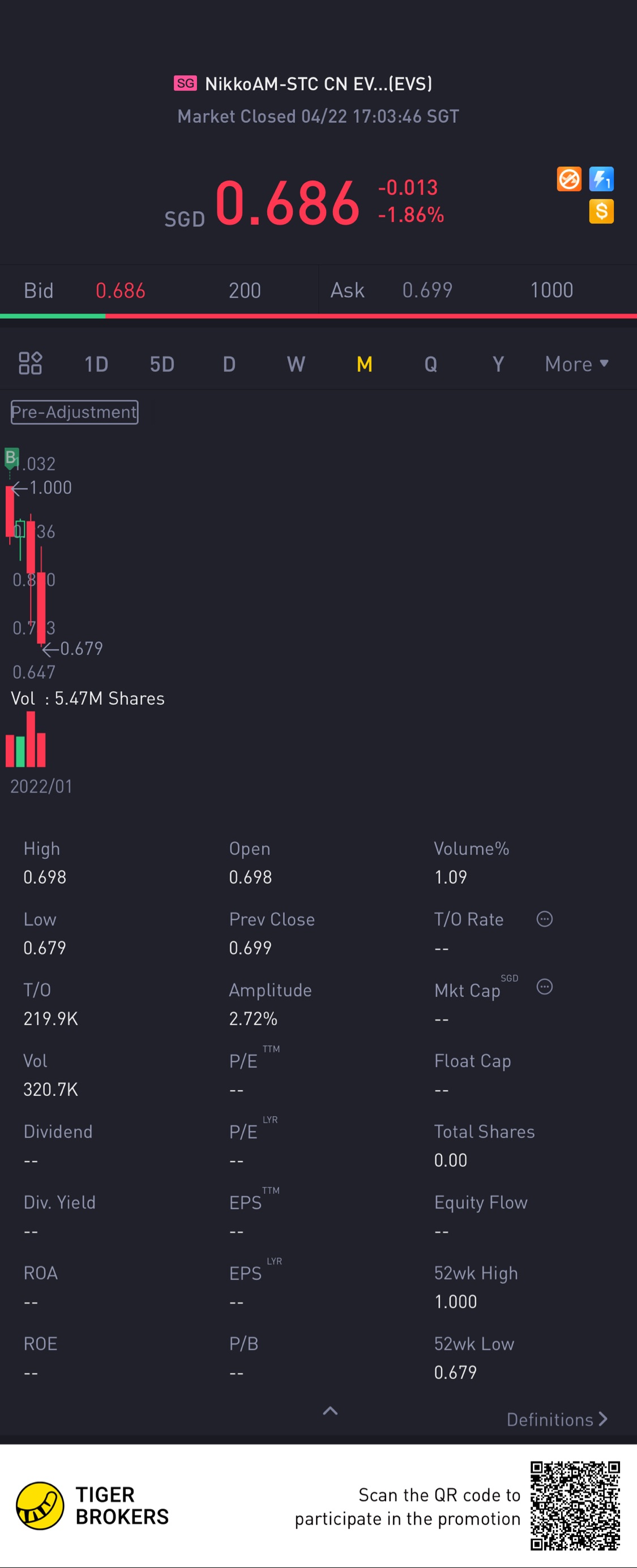The width and height of the screenshot is (637, 1568).
Task: Tap the Tiger Brokers logo
Action: (40, 1506)
